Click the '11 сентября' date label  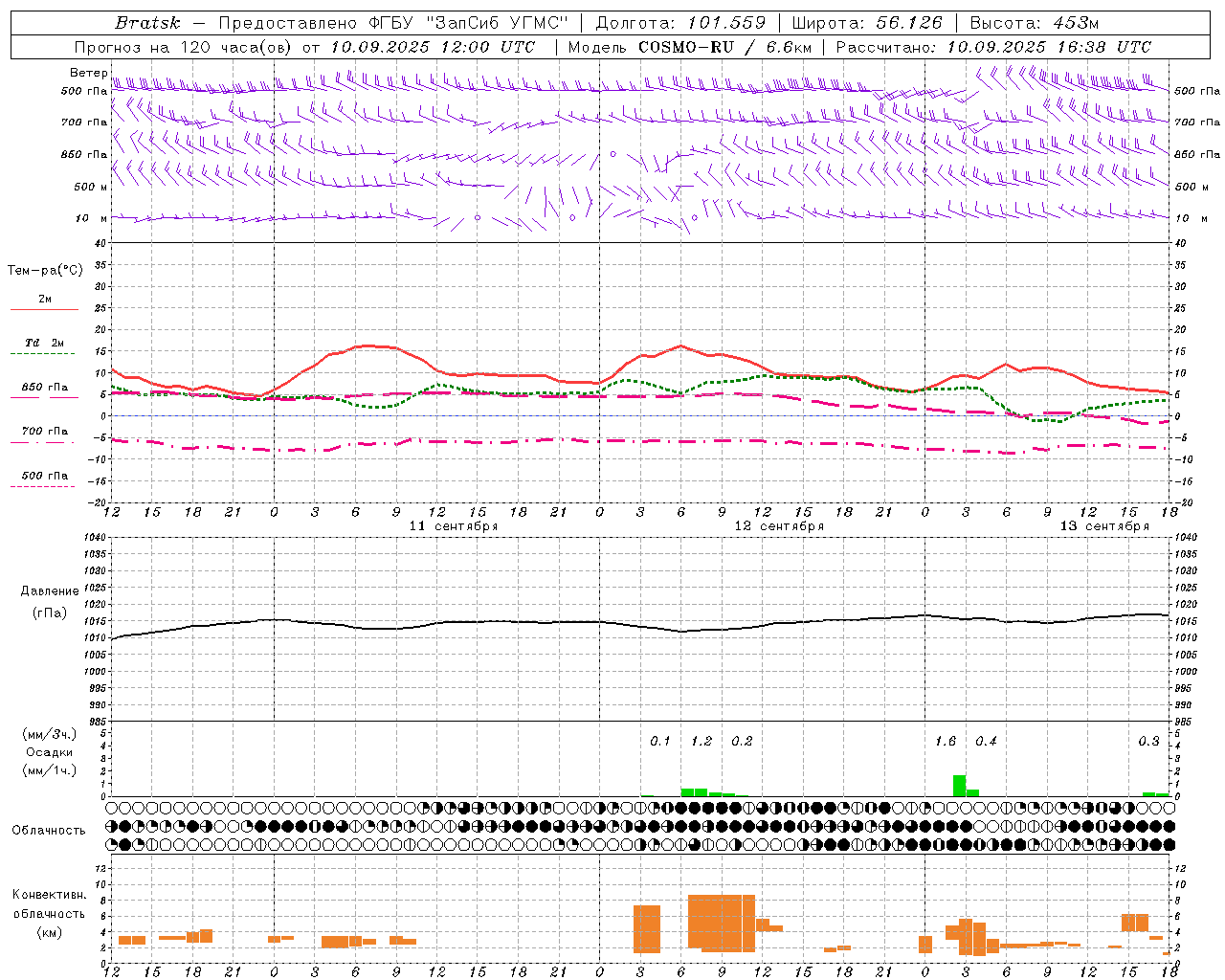[454, 526]
